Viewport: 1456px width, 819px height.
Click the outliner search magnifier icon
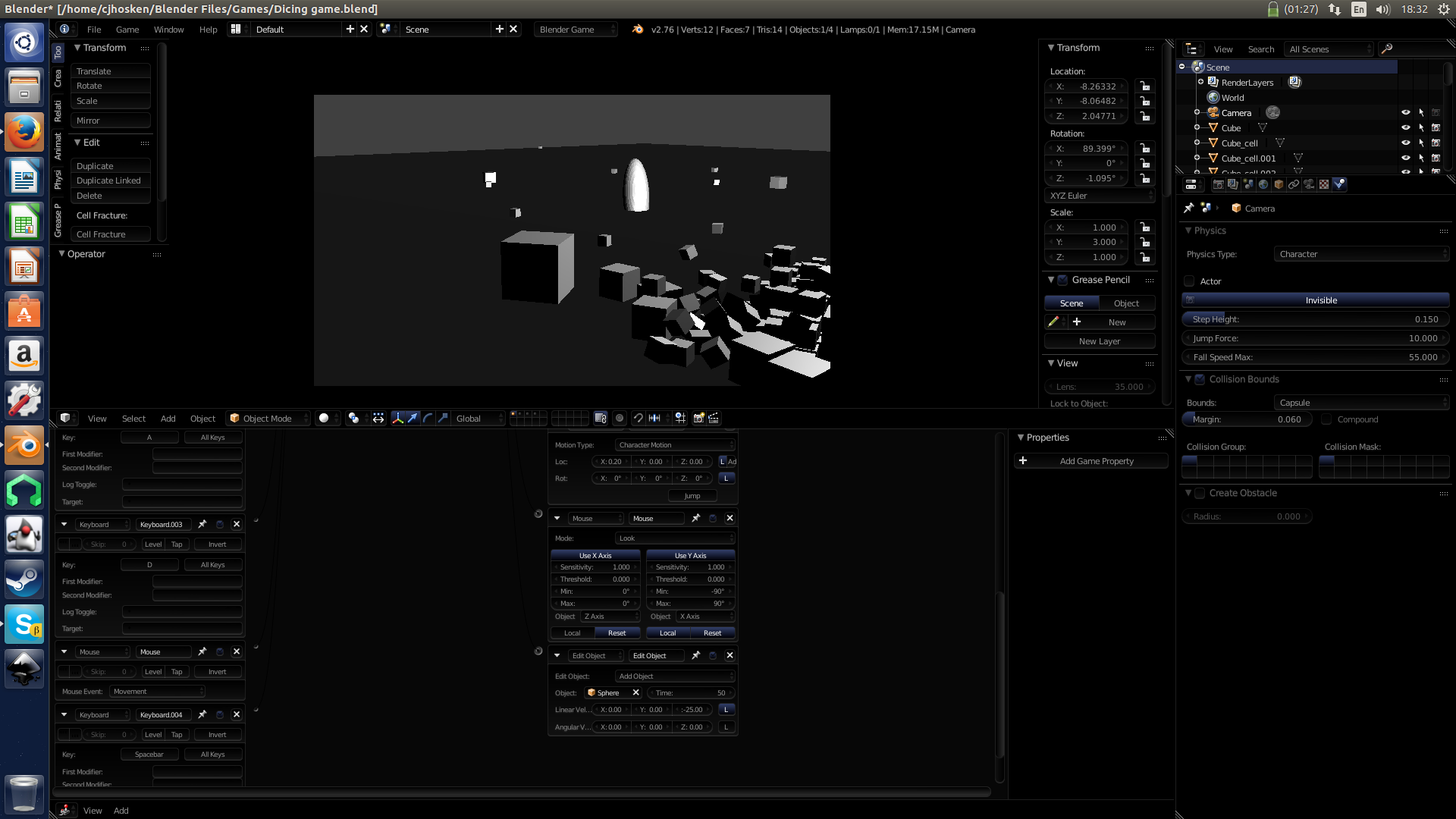point(1387,49)
